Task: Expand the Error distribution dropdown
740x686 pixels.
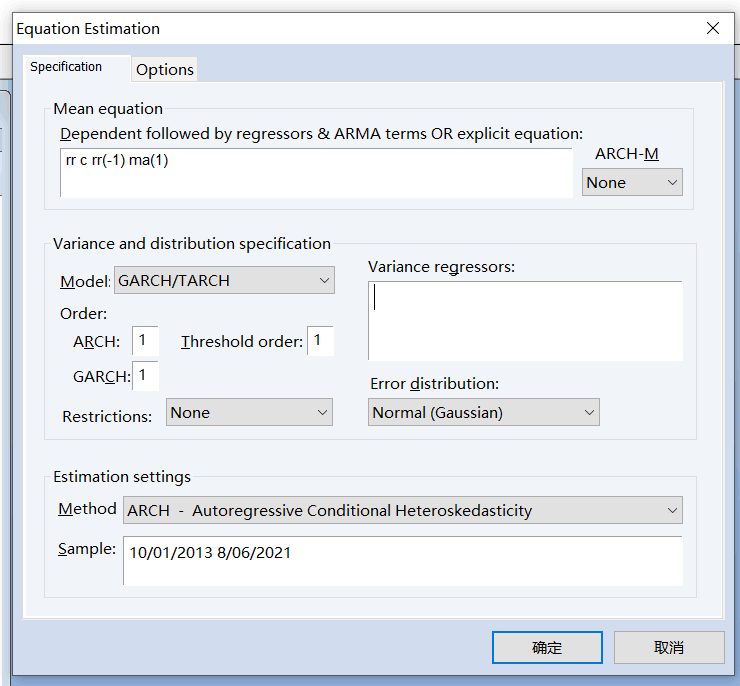Action: pos(484,412)
